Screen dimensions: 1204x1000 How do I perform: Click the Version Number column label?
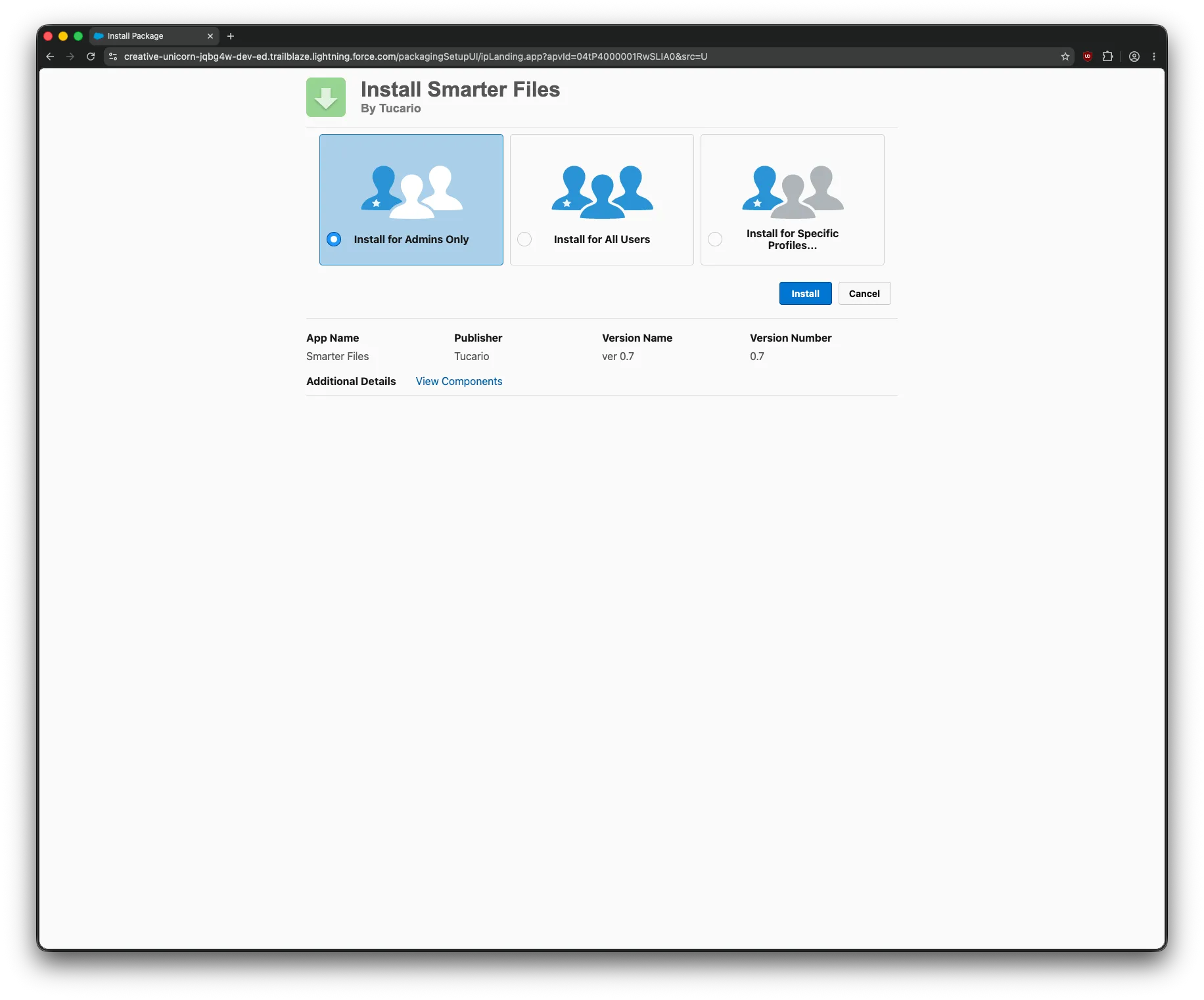coord(791,338)
